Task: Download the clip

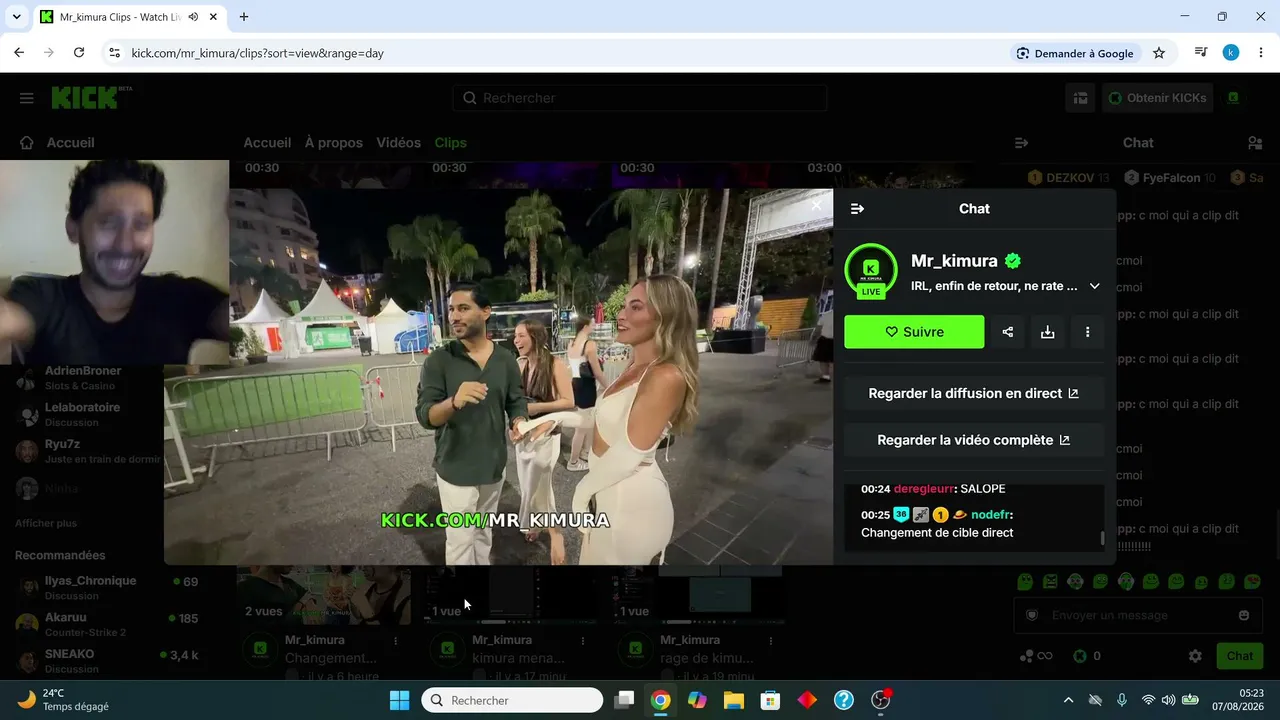Action: [1048, 332]
